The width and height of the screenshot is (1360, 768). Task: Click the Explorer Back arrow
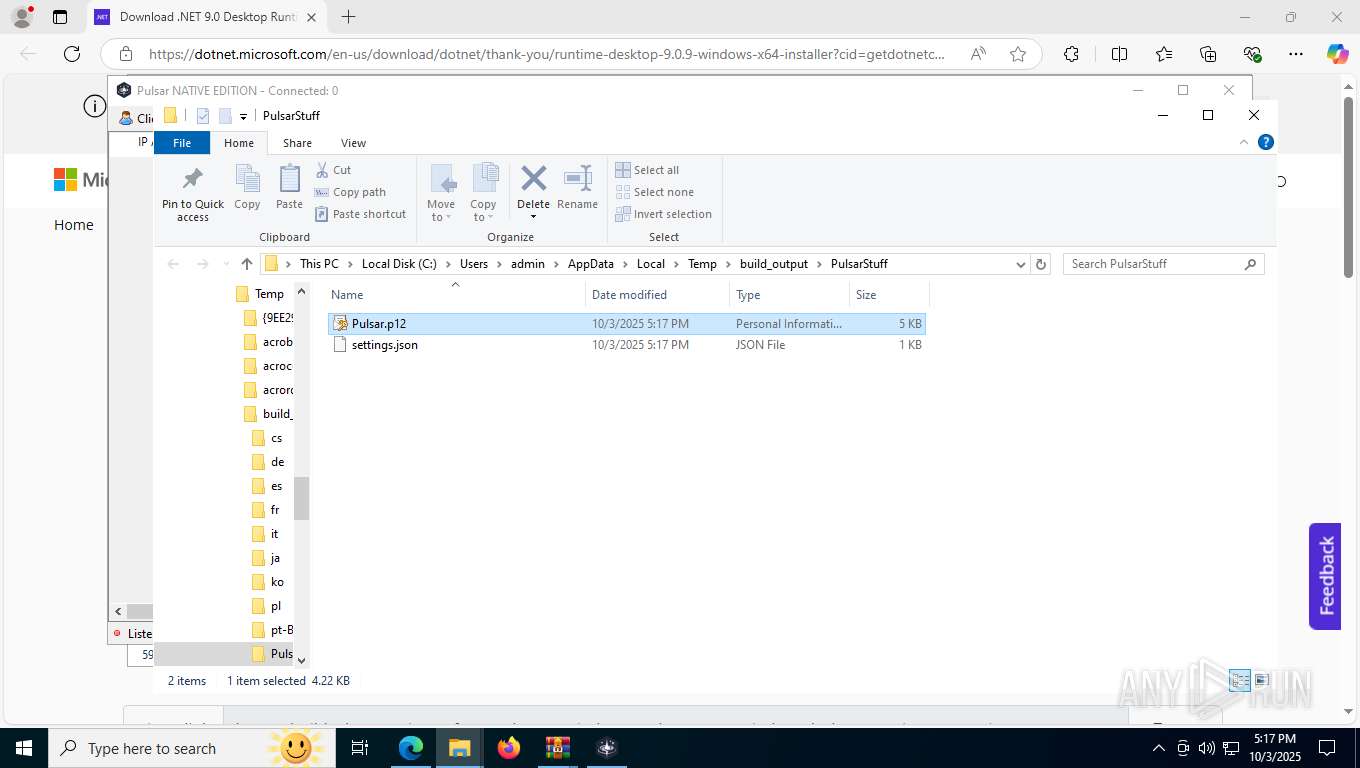click(x=173, y=264)
